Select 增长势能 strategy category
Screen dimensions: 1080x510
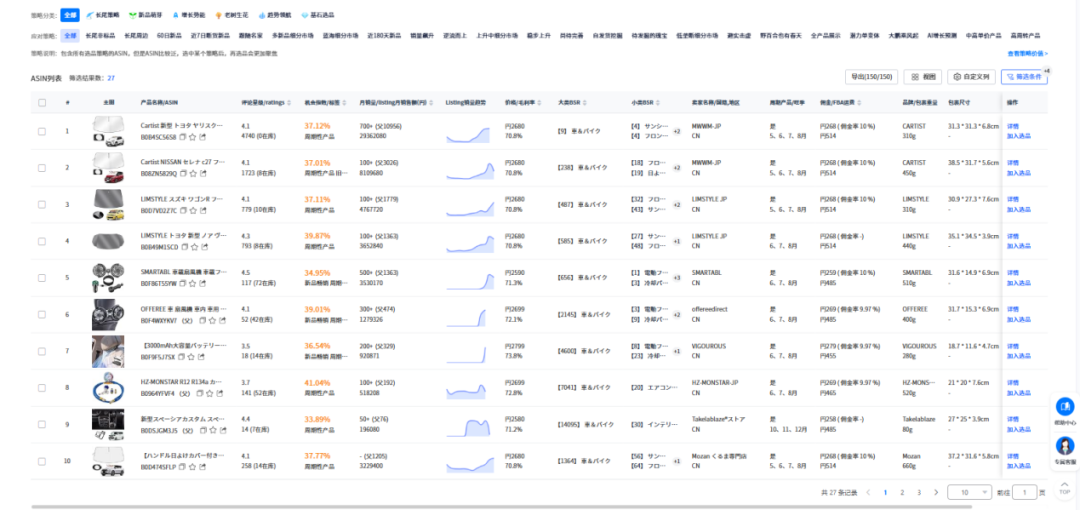coord(187,14)
